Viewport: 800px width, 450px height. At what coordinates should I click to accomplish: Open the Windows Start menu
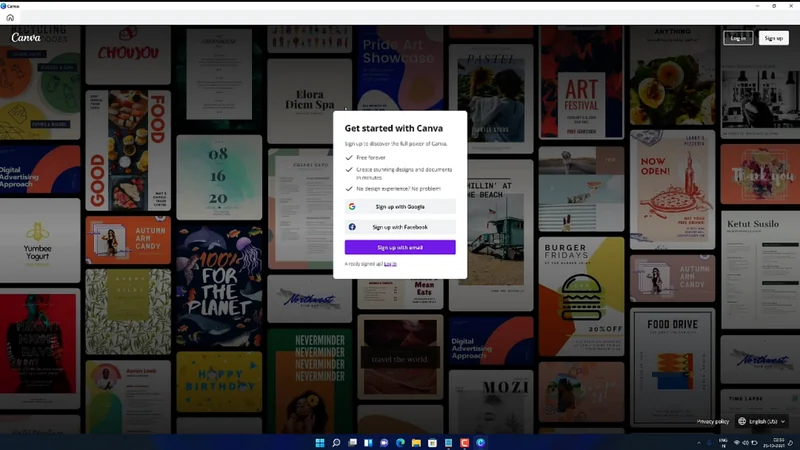point(320,442)
